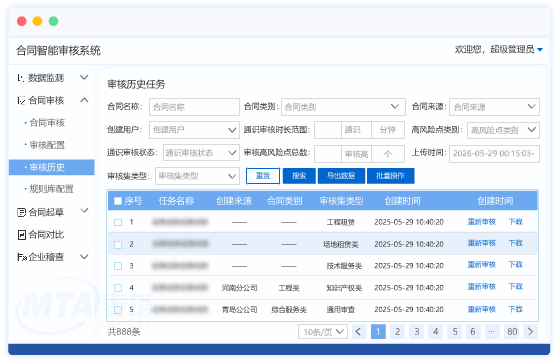Screen dimensions: 560x364
Task: Click the 综合服务类 cell
Action: [289, 310]
